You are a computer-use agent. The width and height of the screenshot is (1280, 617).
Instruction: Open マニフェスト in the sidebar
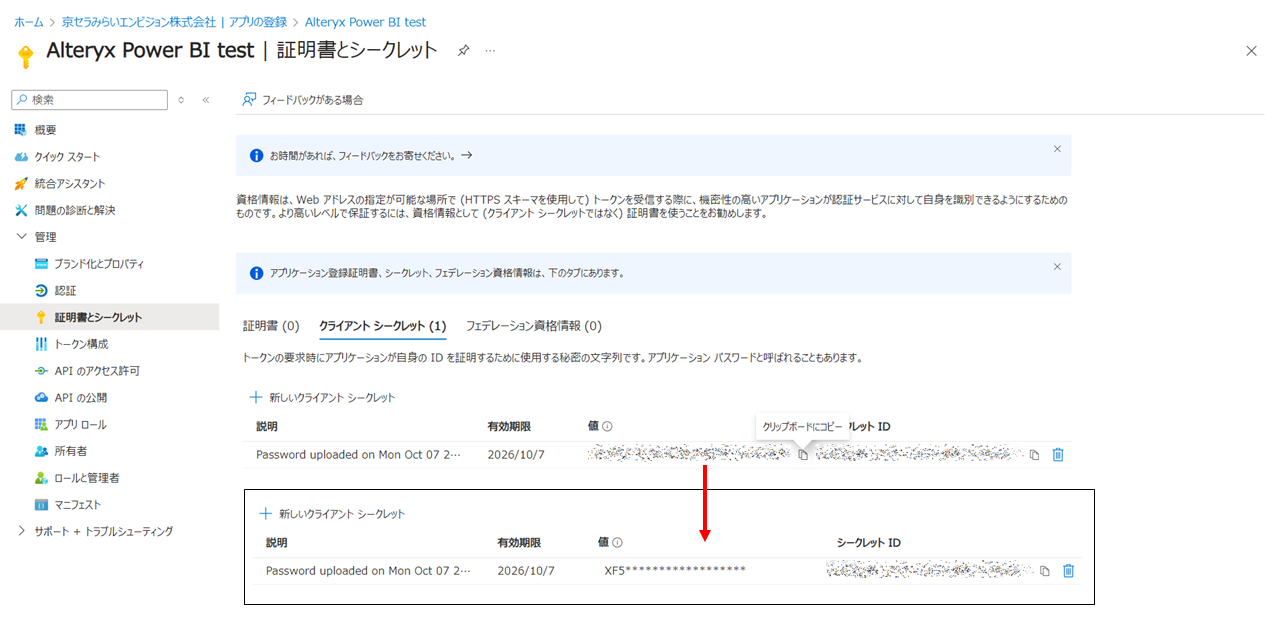tap(77, 504)
